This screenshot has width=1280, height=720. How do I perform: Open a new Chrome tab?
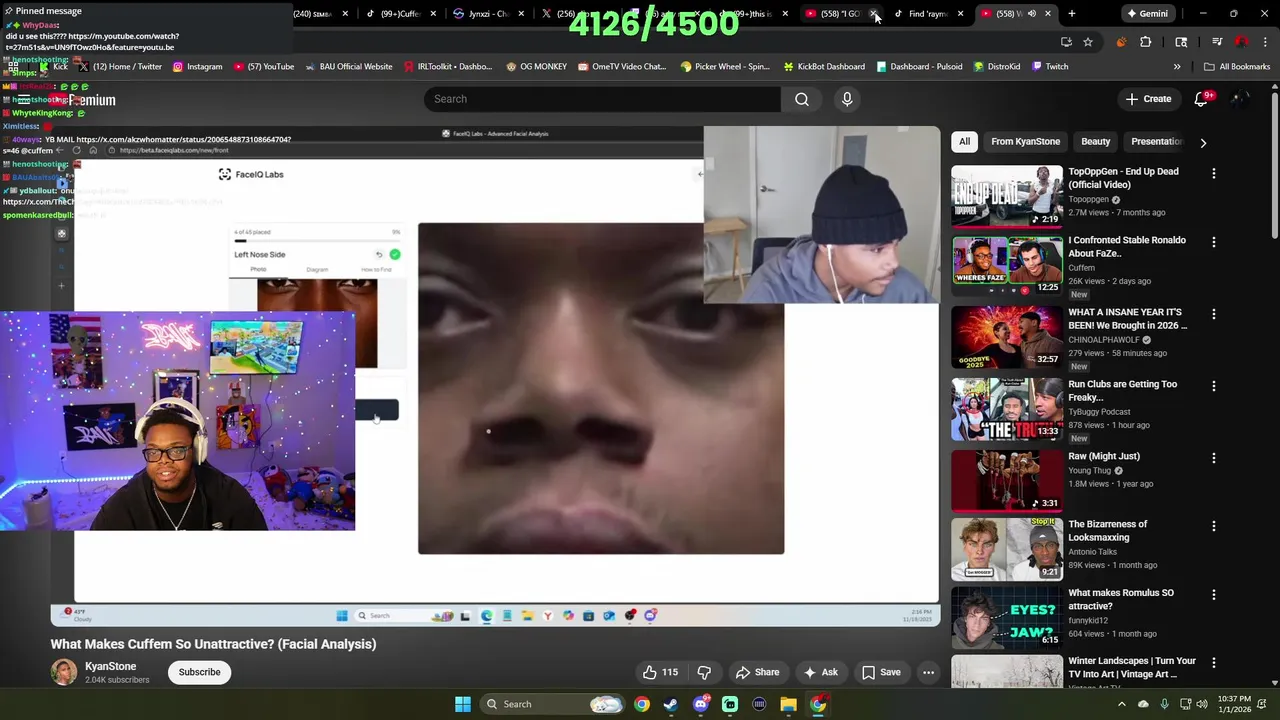(1071, 14)
